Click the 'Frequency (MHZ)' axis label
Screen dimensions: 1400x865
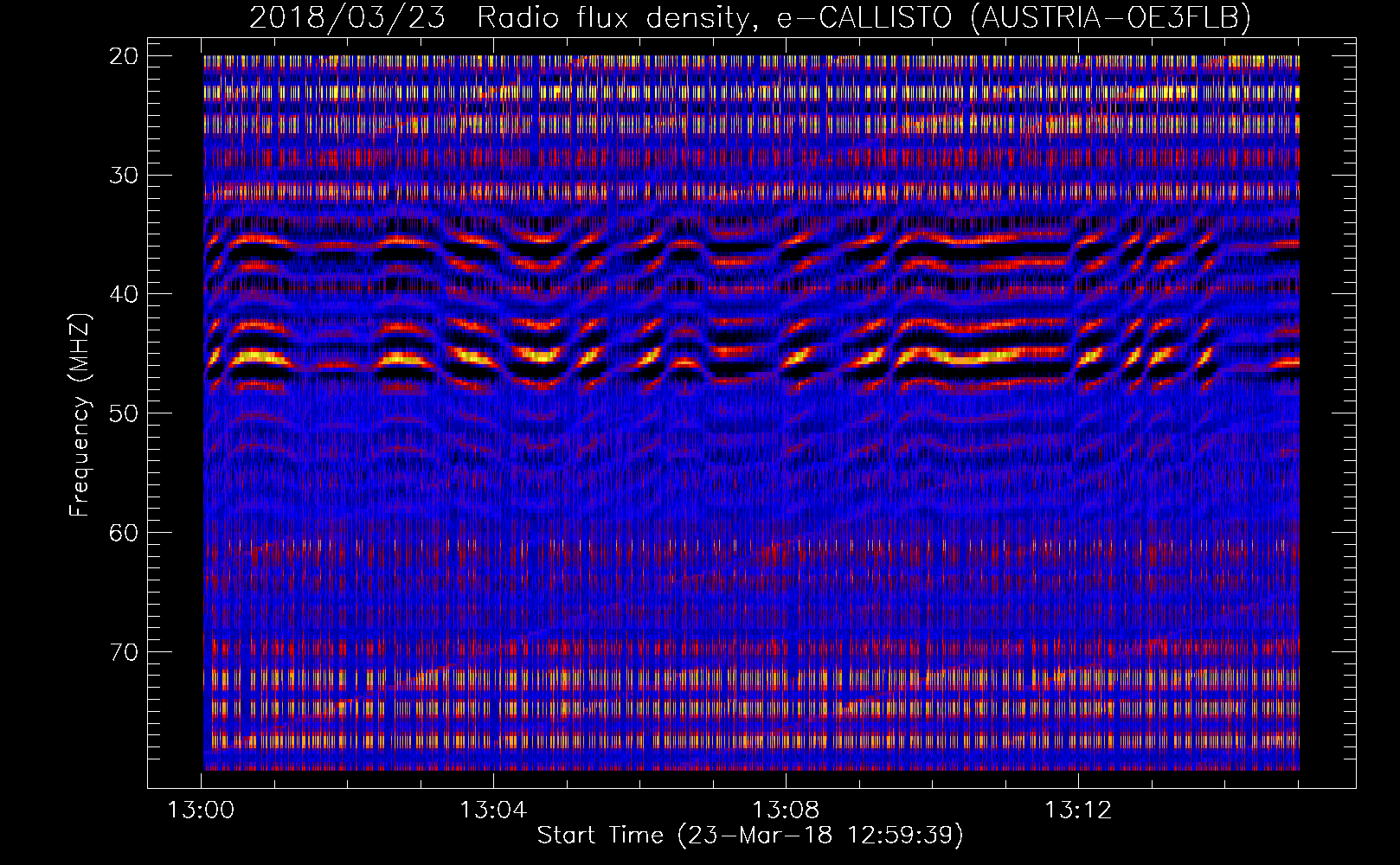pos(80,415)
